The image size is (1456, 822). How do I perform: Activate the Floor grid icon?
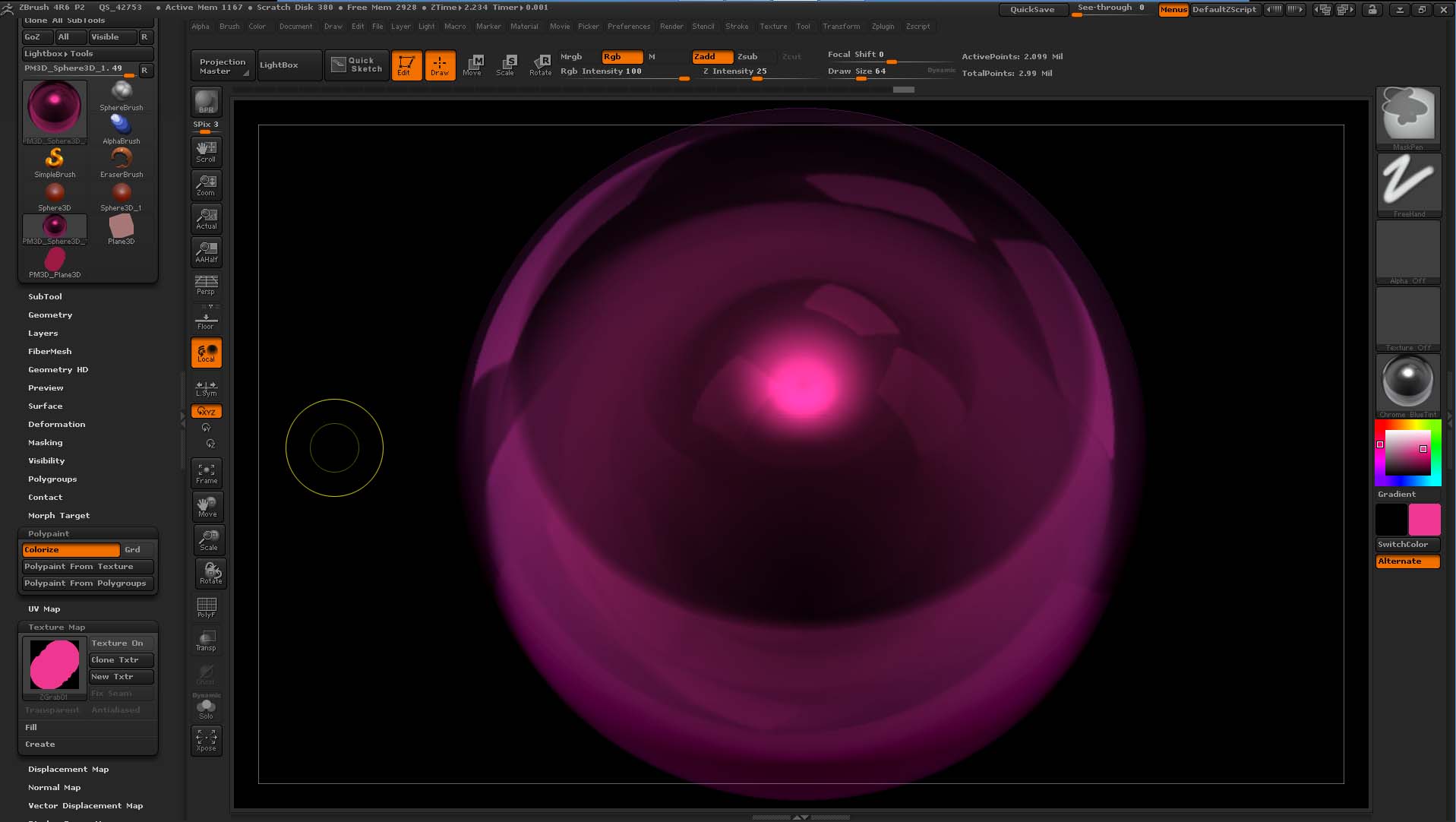point(206,318)
